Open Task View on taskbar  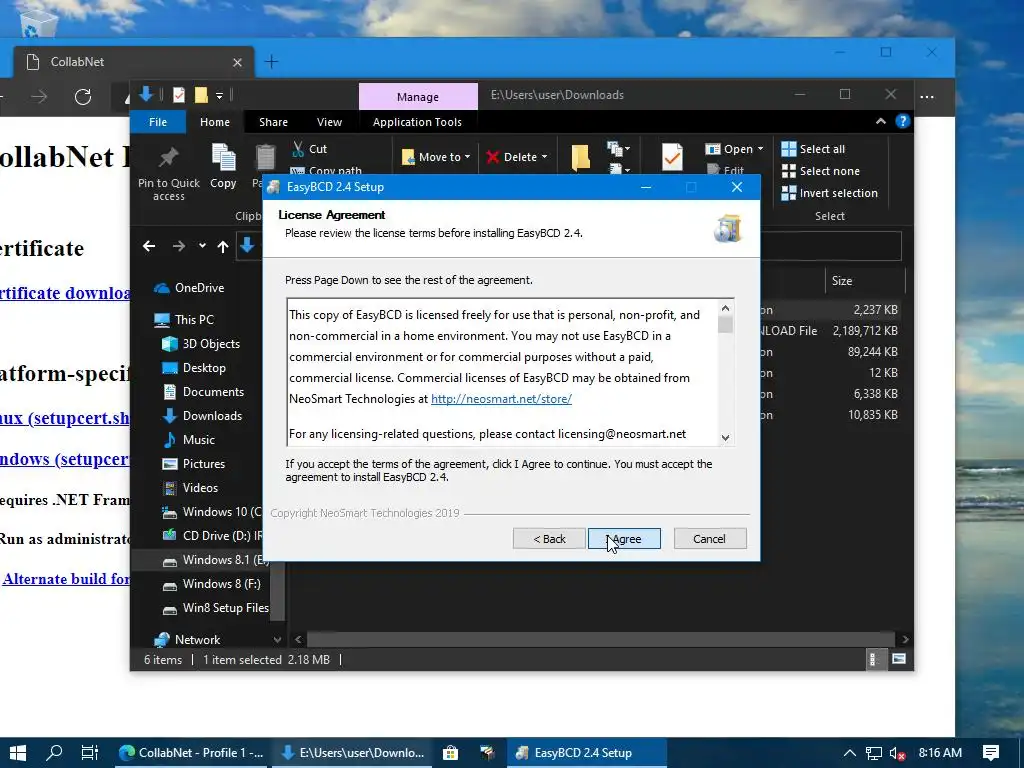point(89,753)
